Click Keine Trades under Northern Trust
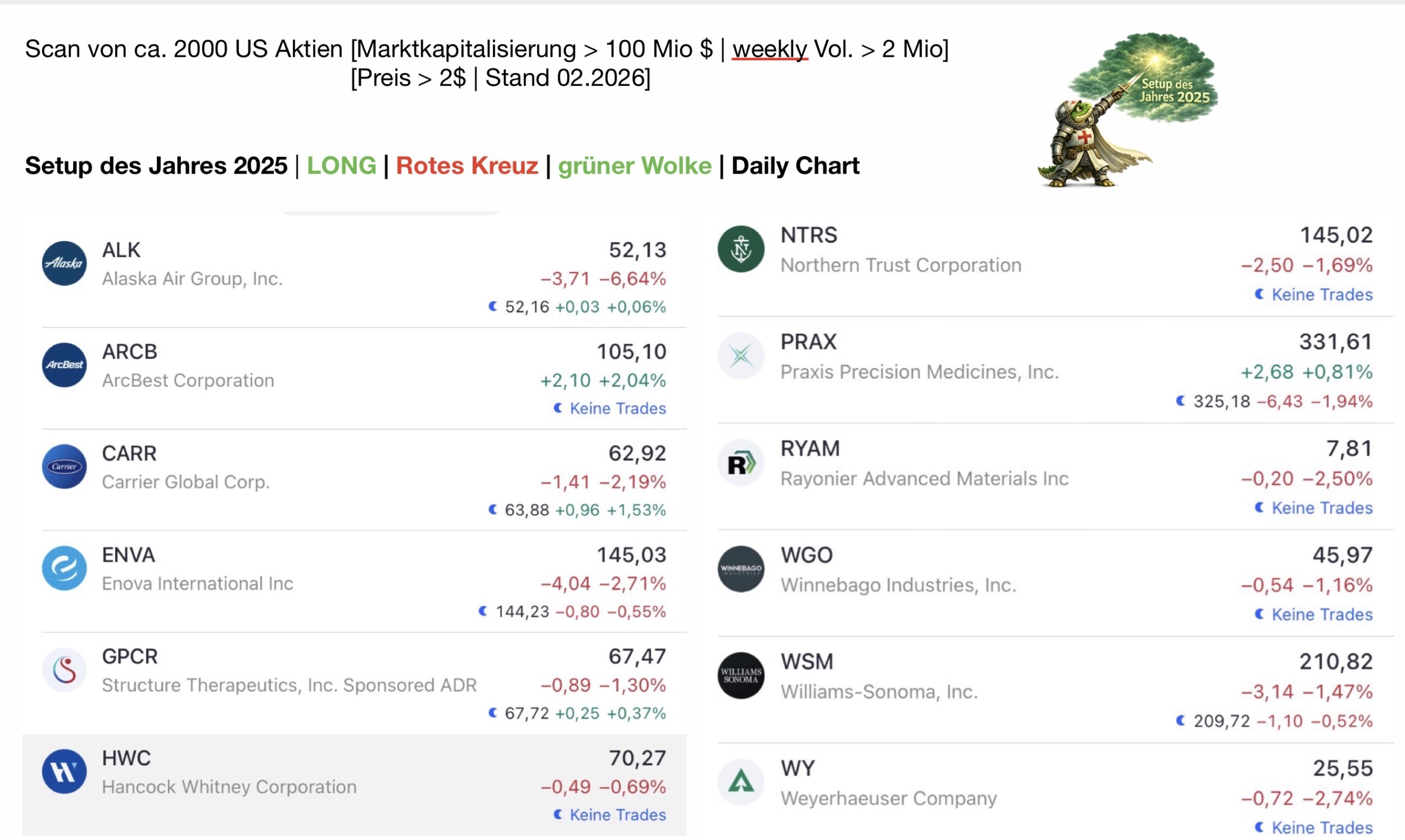This screenshot has height=840, width=1405. pos(1321,294)
